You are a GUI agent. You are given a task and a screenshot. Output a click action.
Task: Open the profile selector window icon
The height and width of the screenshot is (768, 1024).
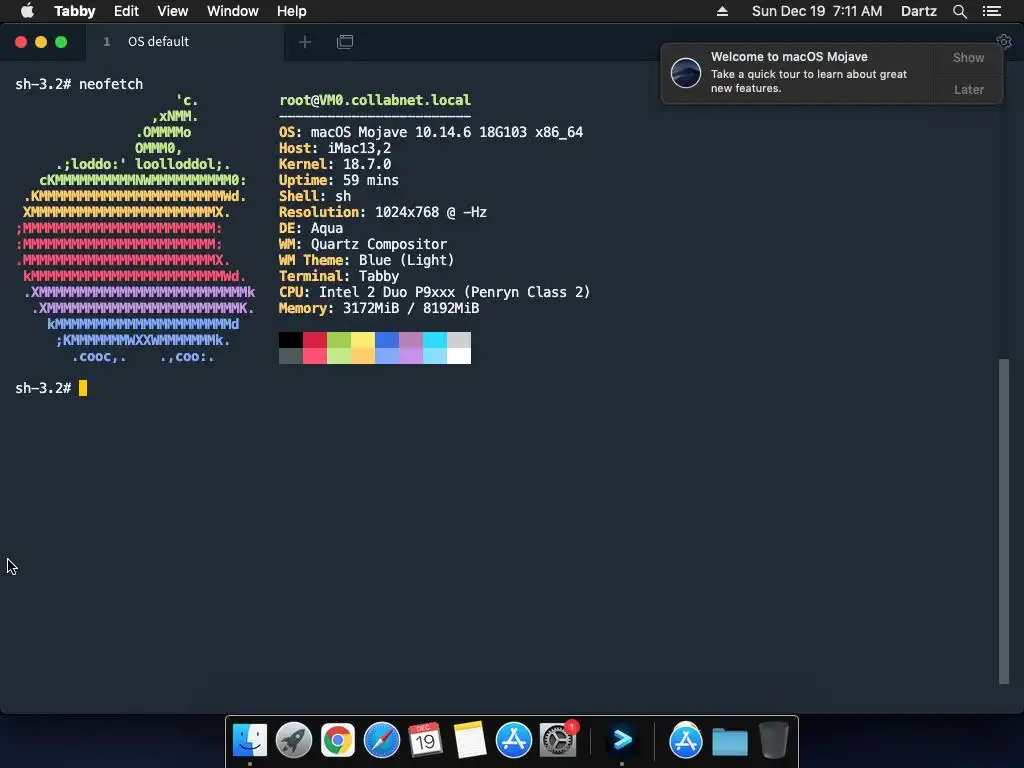[345, 42]
